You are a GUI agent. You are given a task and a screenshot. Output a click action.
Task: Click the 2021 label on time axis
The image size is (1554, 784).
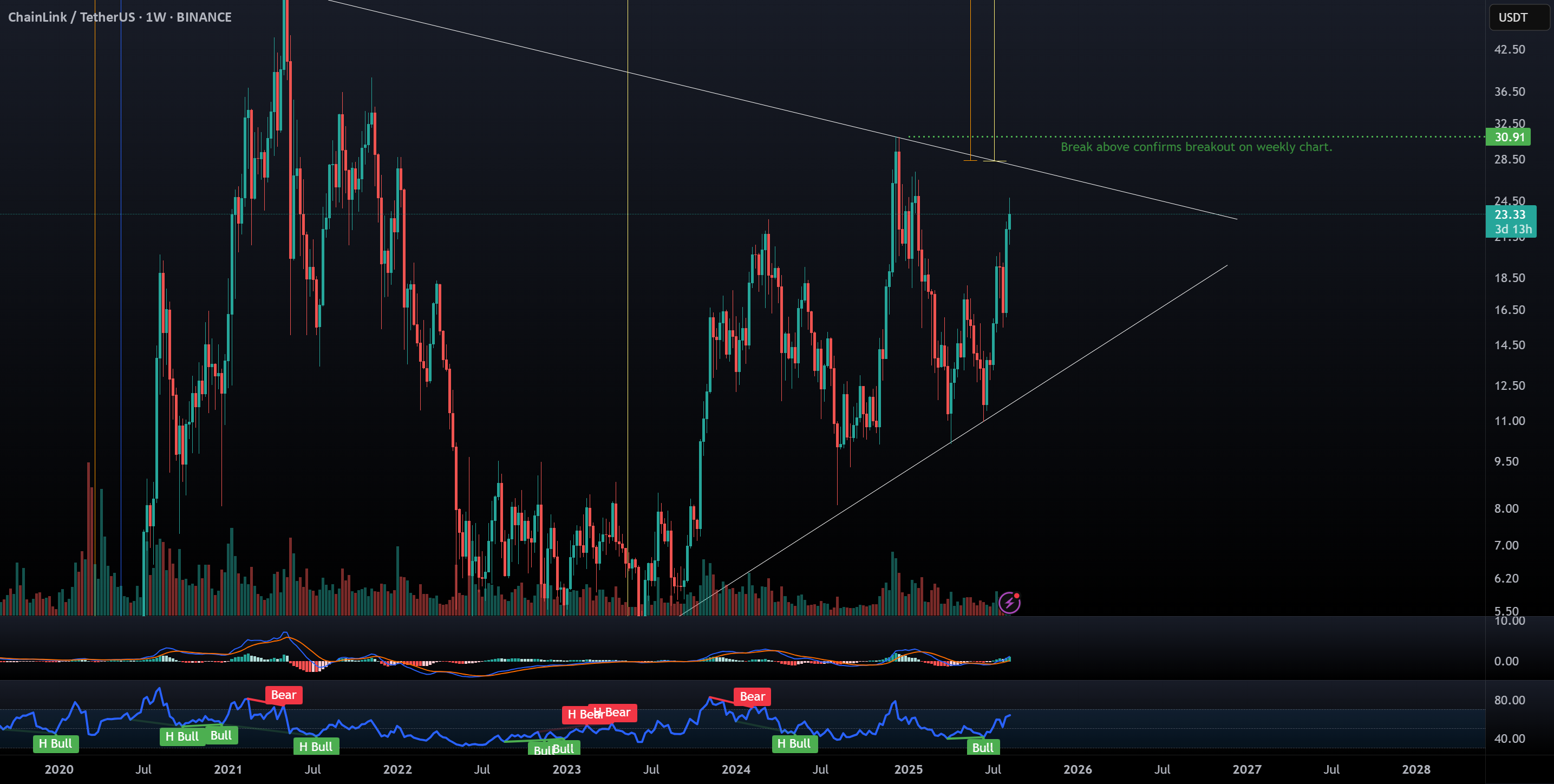point(228,769)
